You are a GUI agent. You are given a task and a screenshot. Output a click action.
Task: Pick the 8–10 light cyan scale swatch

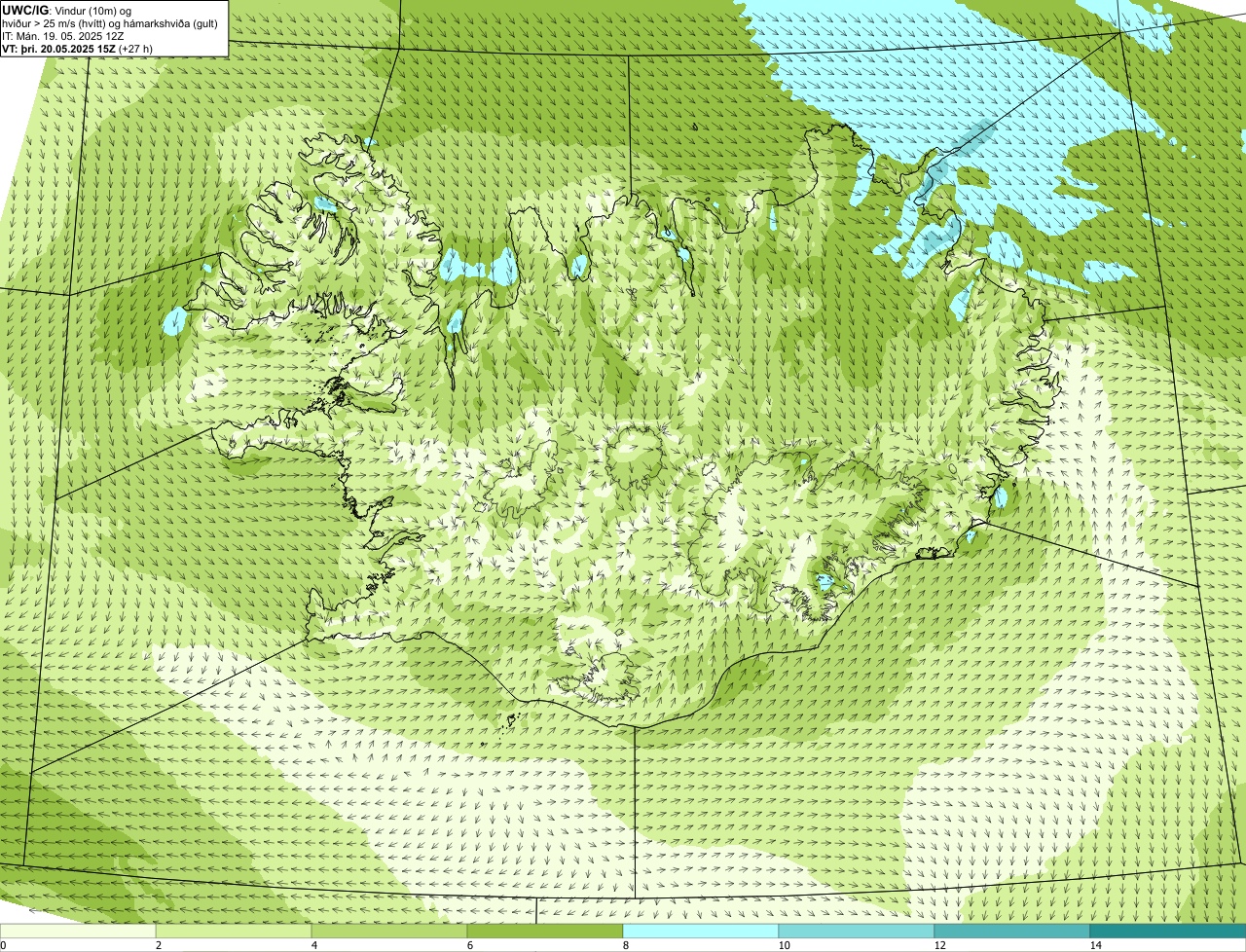tap(701, 932)
